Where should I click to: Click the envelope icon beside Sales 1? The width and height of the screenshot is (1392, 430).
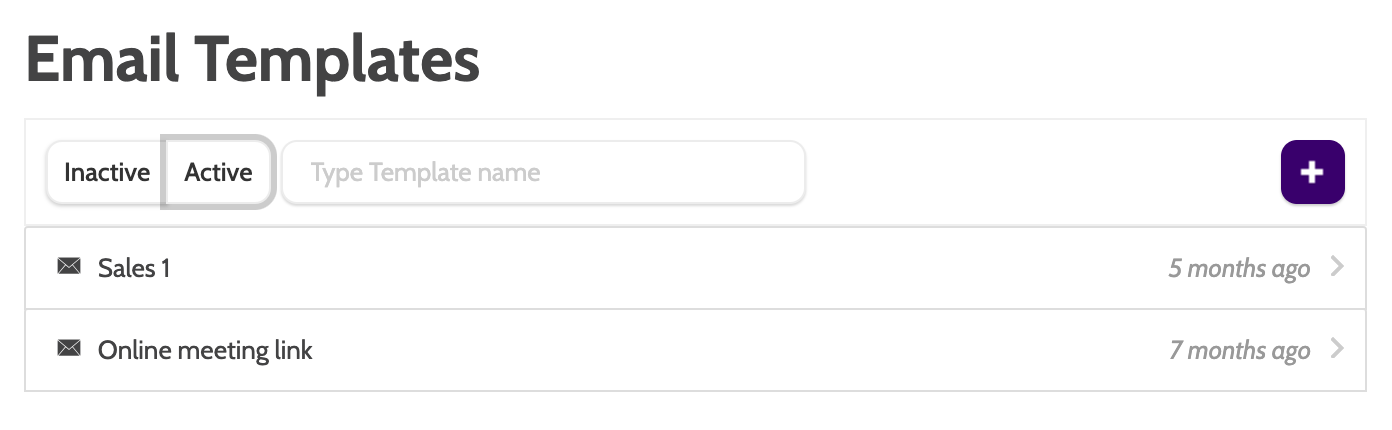coord(69,267)
